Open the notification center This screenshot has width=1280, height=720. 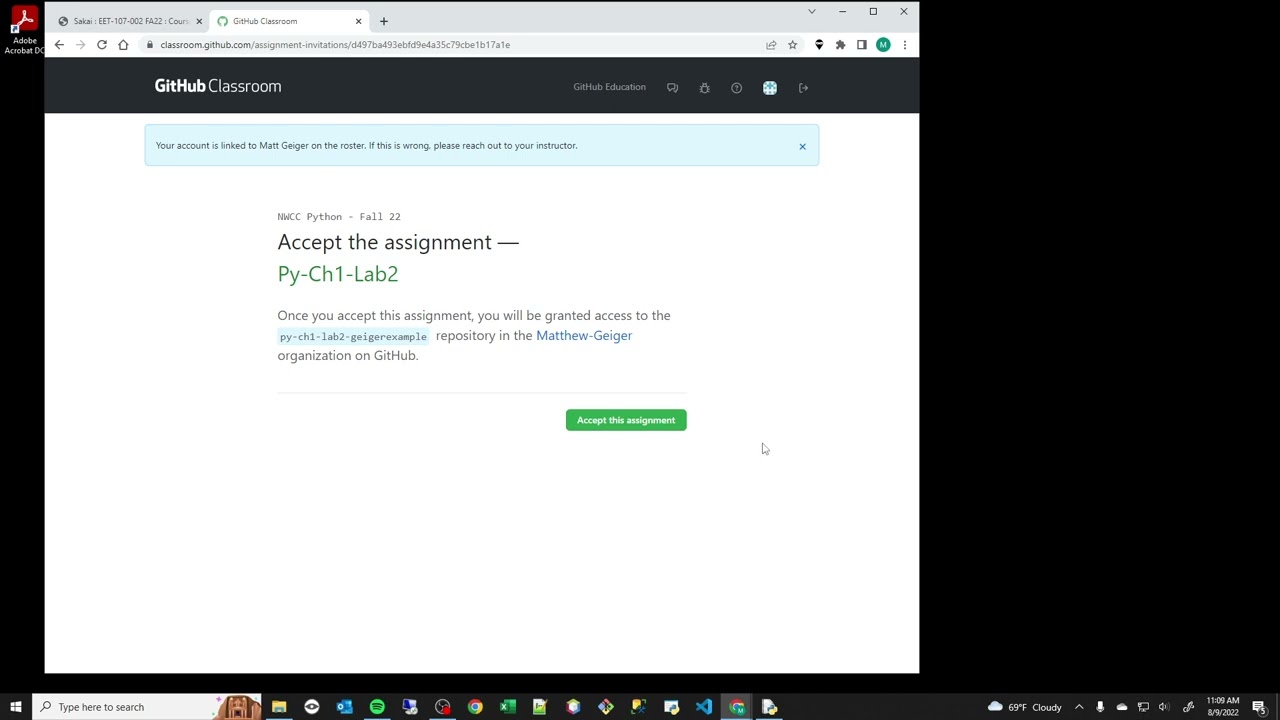1260,707
